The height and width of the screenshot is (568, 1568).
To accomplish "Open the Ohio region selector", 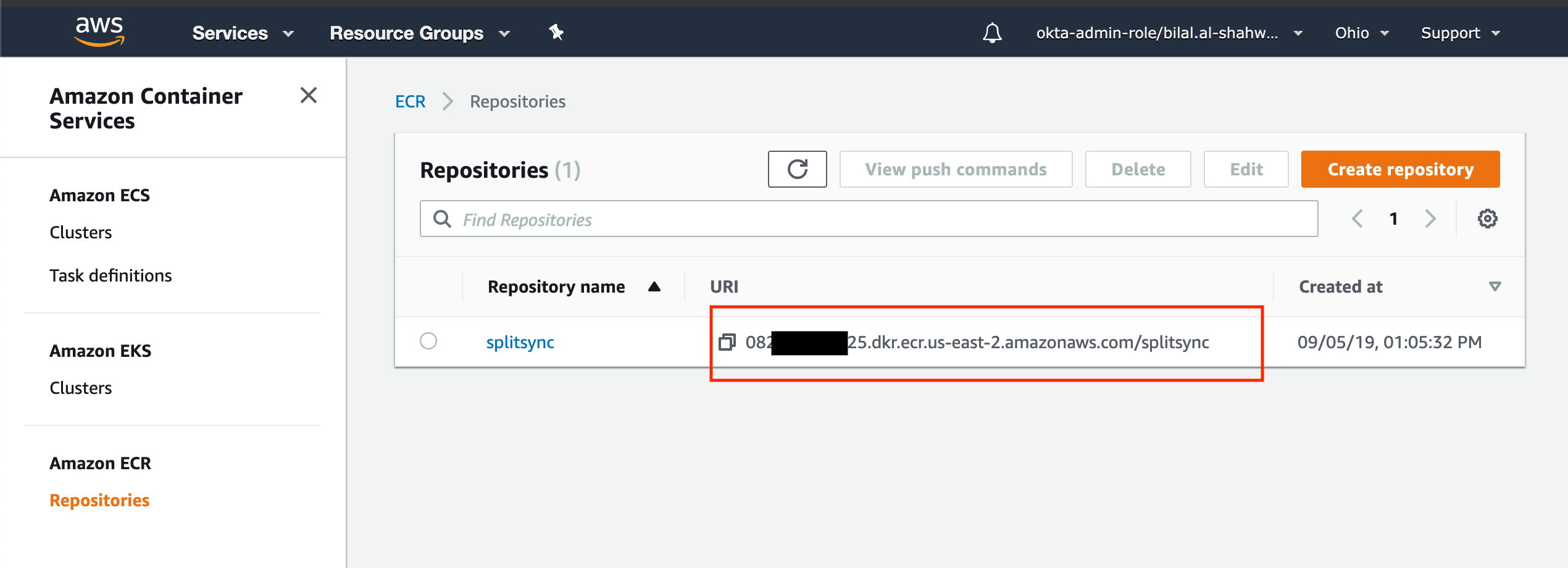I will click(x=1361, y=33).
